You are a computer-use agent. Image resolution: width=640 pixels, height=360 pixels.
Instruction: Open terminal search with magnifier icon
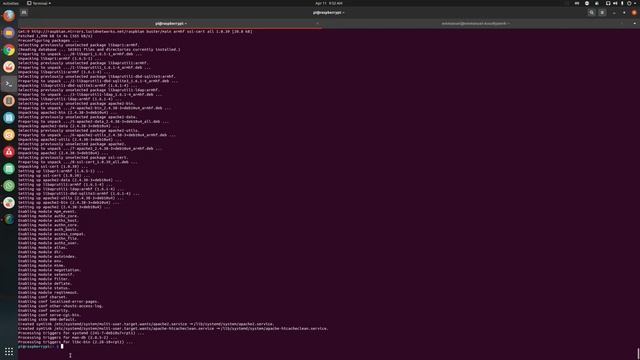(x=591, y=13)
